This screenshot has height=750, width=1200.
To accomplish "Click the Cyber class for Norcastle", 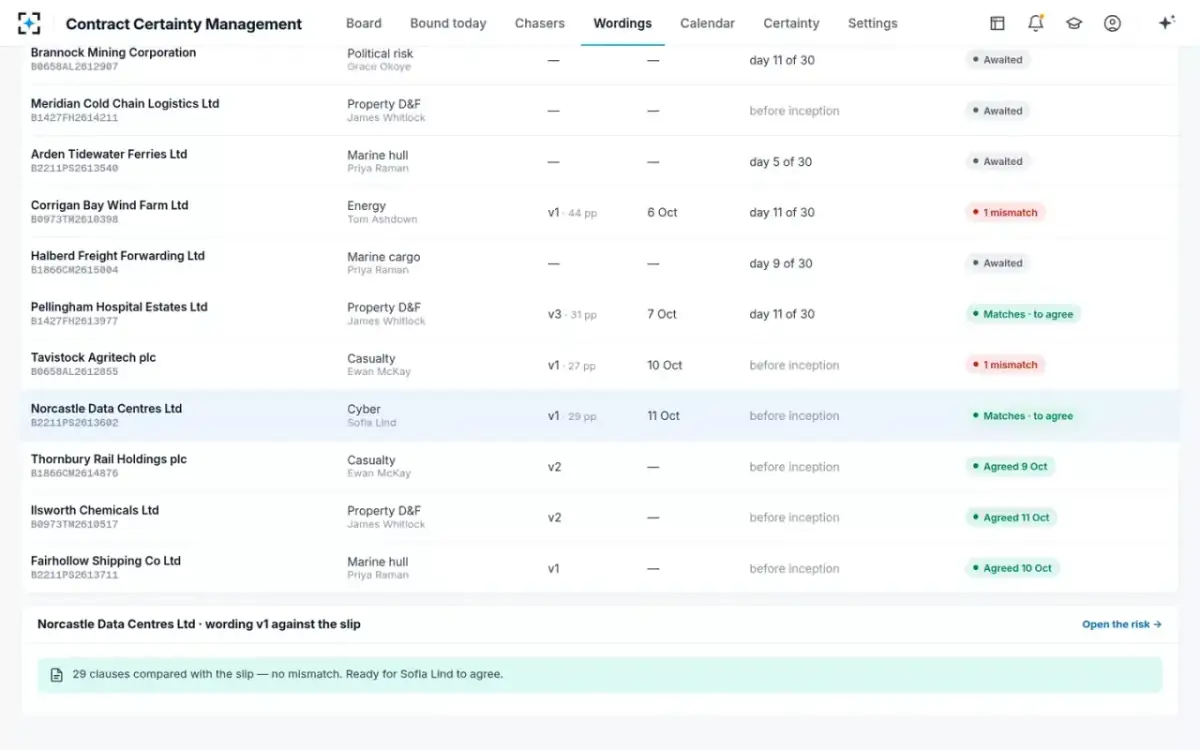I will 364,409.
